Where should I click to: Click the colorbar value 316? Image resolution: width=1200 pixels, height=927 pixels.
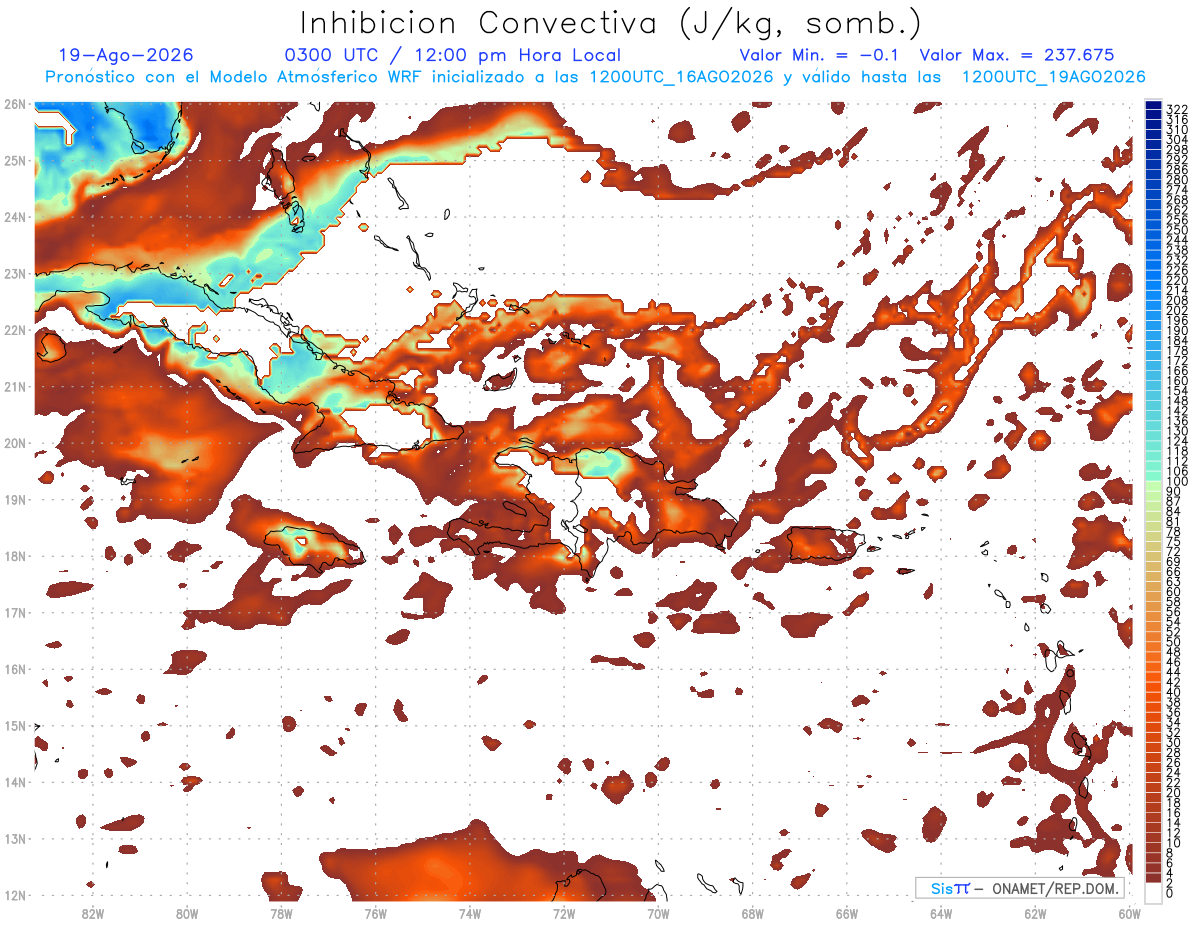[x=1177, y=119]
